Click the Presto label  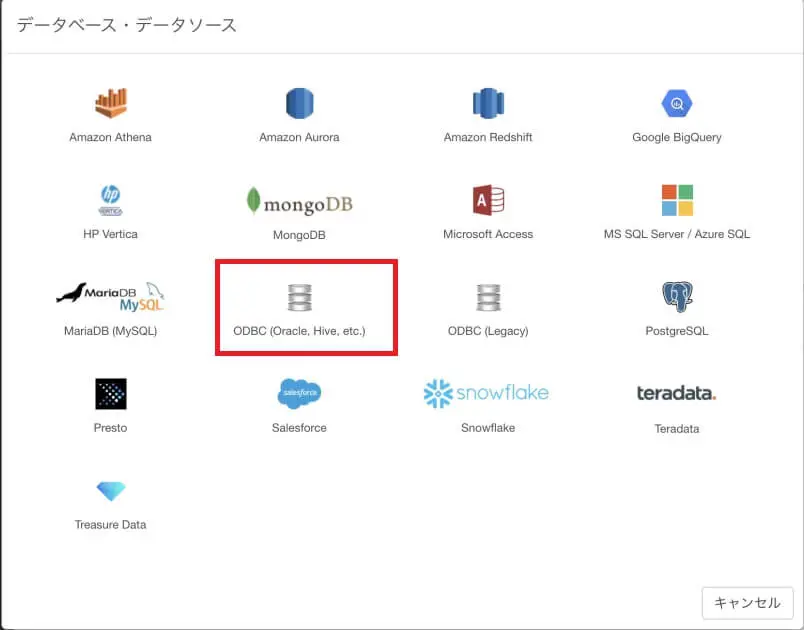point(110,428)
